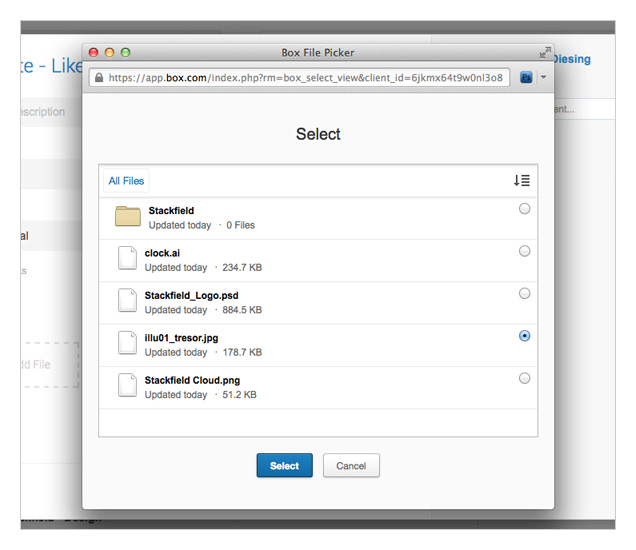Zoom the Box File Picker with green button
This screenshot has height=550, width=636.
coord(126,52)
